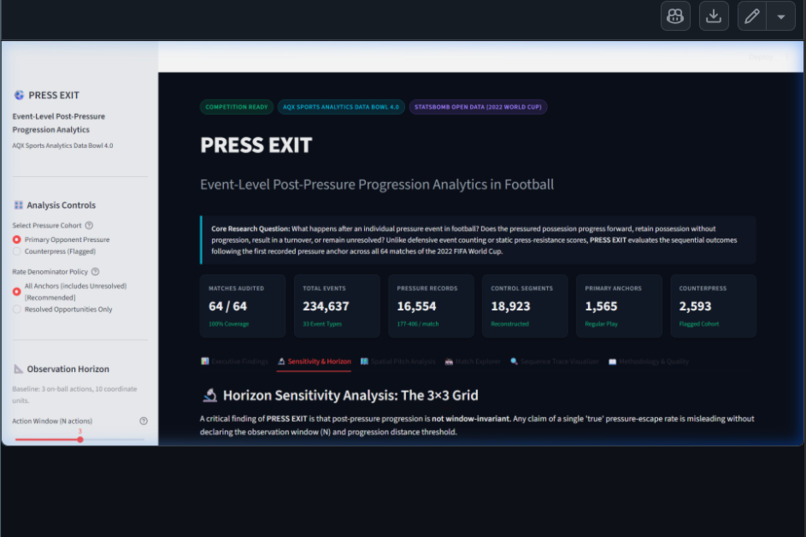Click the microscope icon beside Horizon Sensitivity heading

209,395
